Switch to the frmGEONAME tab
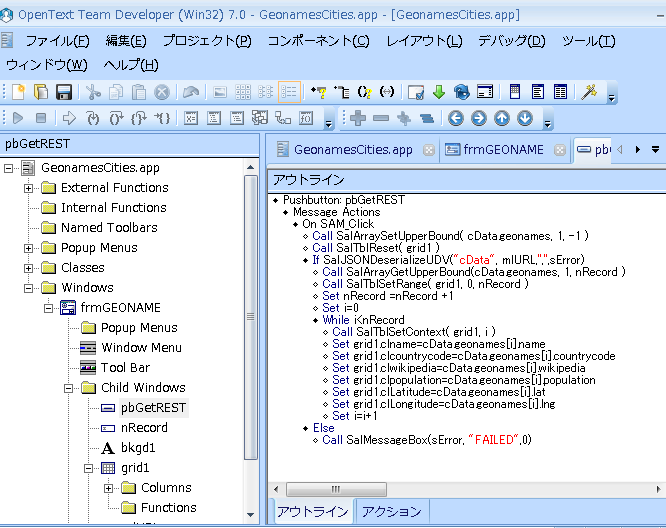 [x=503, y=150]
